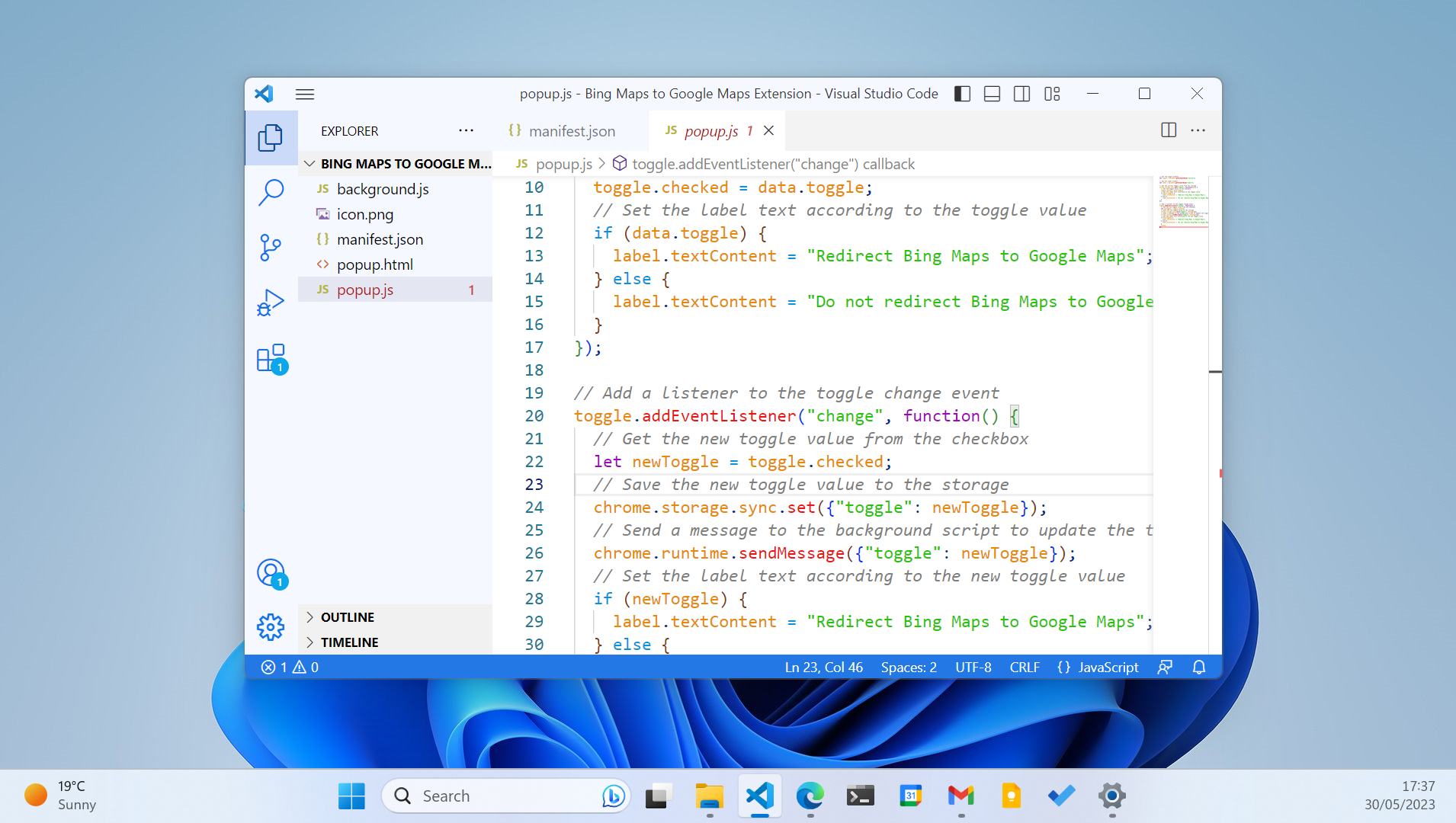Open the clock and date flyout

coord(1400,796)
